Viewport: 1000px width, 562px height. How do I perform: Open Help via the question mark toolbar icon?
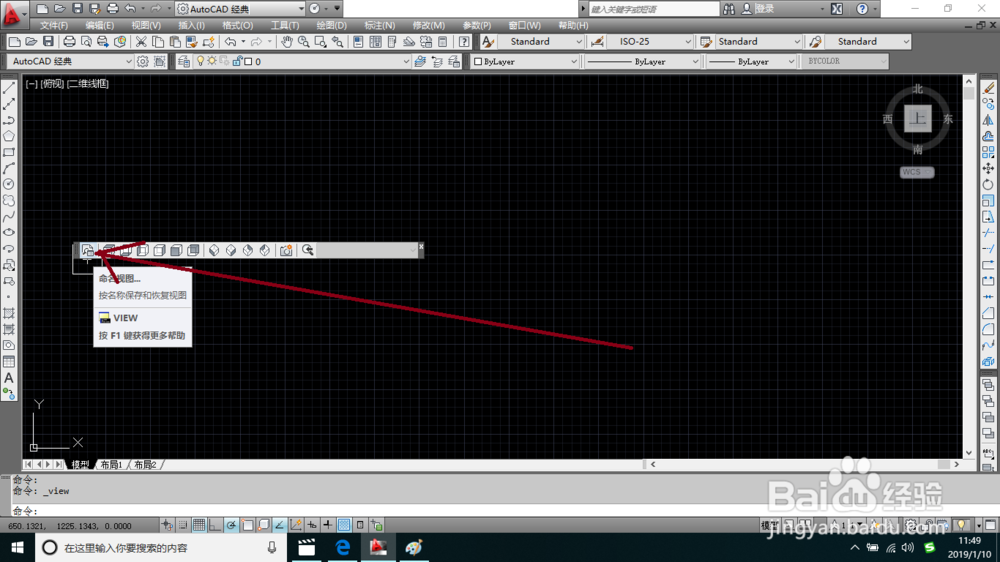(464, 41)
